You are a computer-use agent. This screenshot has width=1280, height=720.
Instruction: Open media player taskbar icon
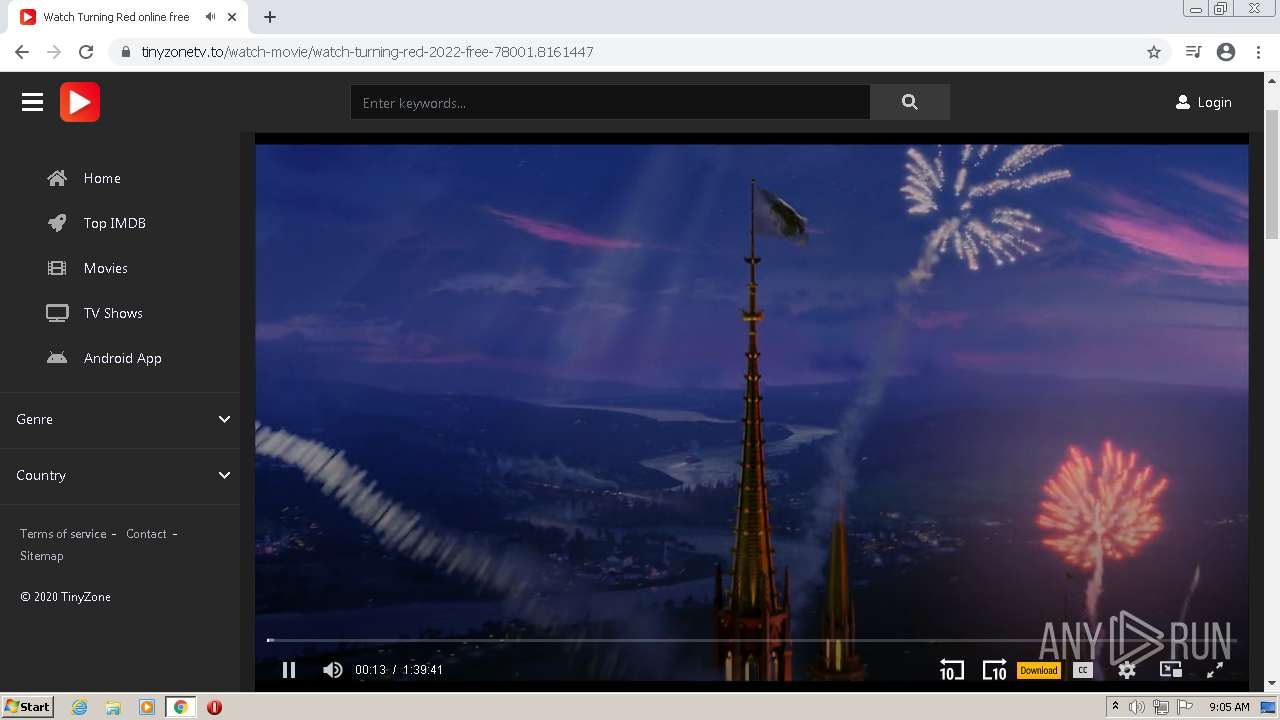point(147,707)
